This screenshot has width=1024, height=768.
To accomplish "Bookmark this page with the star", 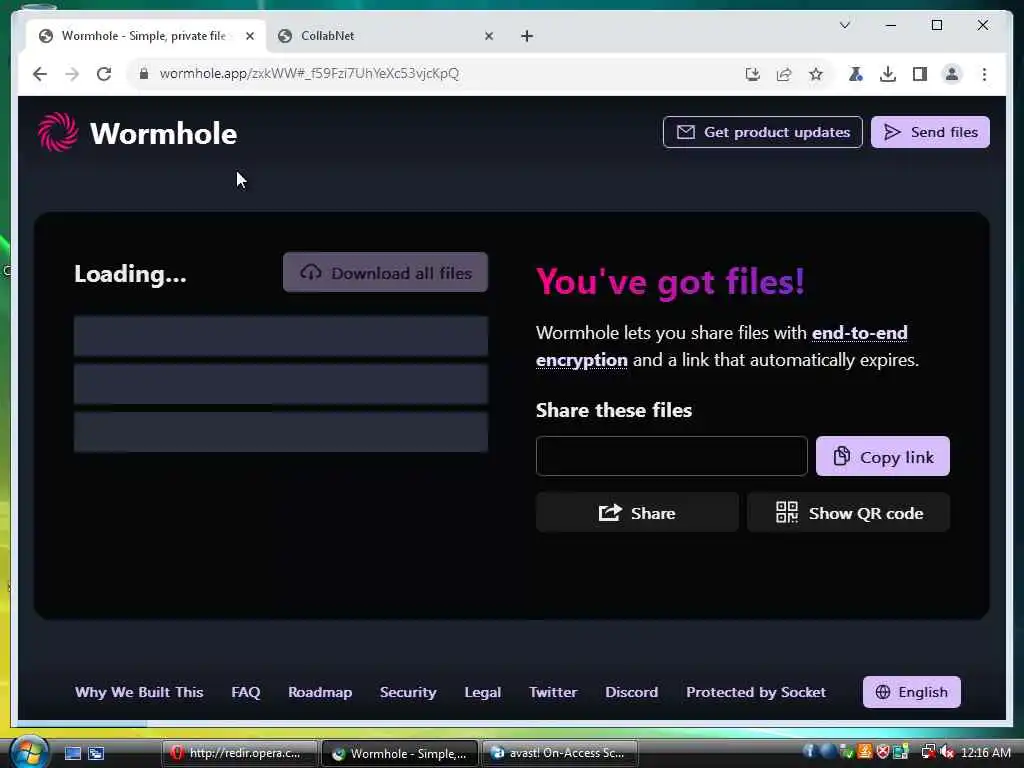I will [816, 74].
